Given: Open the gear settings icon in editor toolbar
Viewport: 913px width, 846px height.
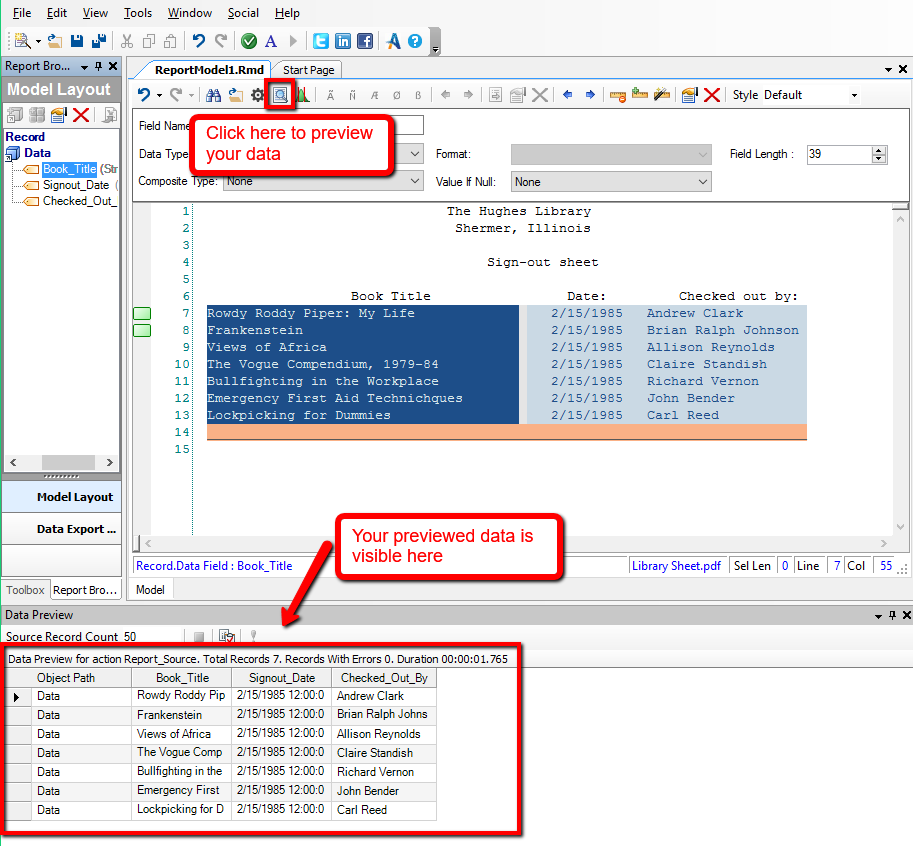Looking at the screenshot, I should pos(257,95).
